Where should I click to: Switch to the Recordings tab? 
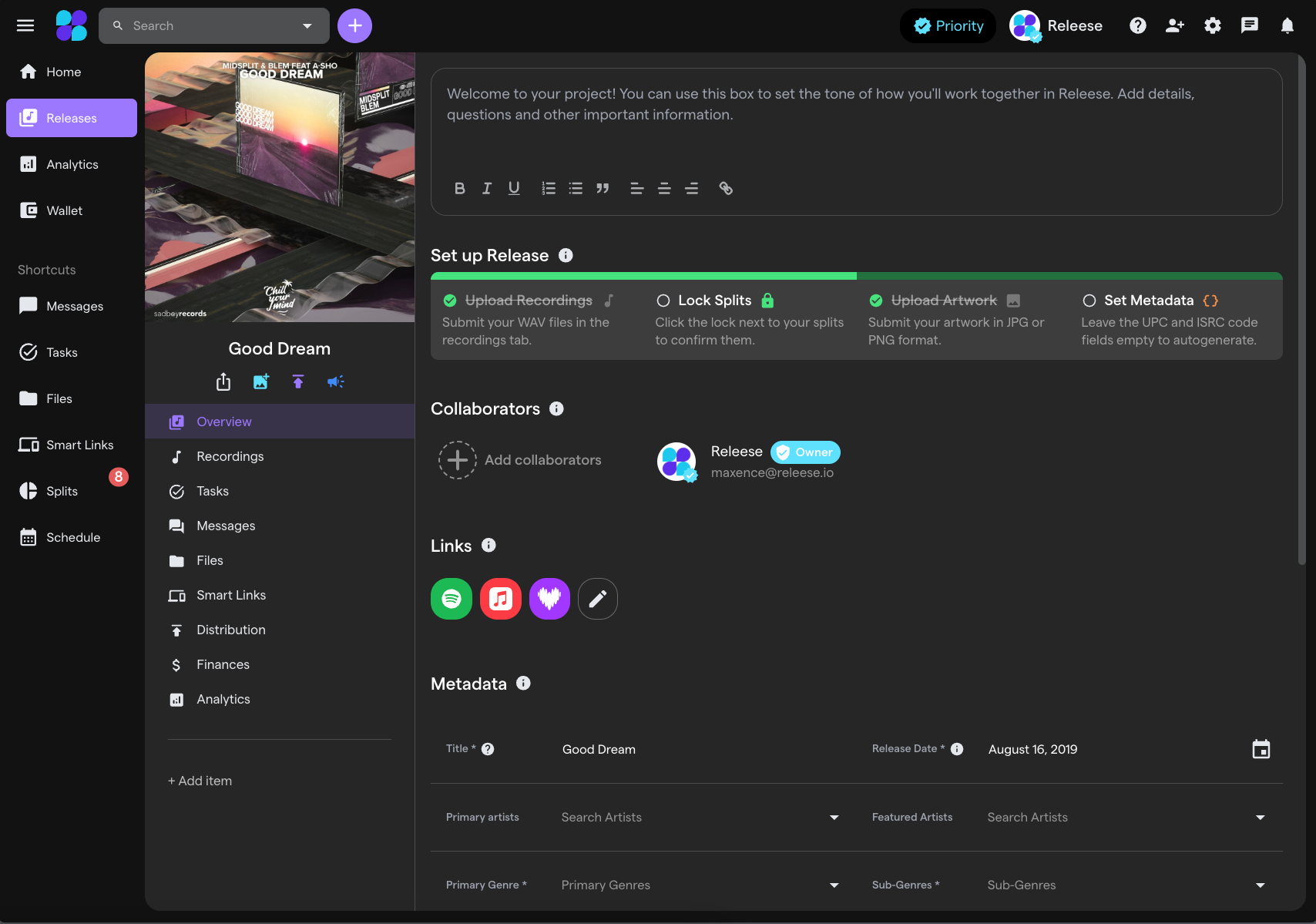coord(280,456)
